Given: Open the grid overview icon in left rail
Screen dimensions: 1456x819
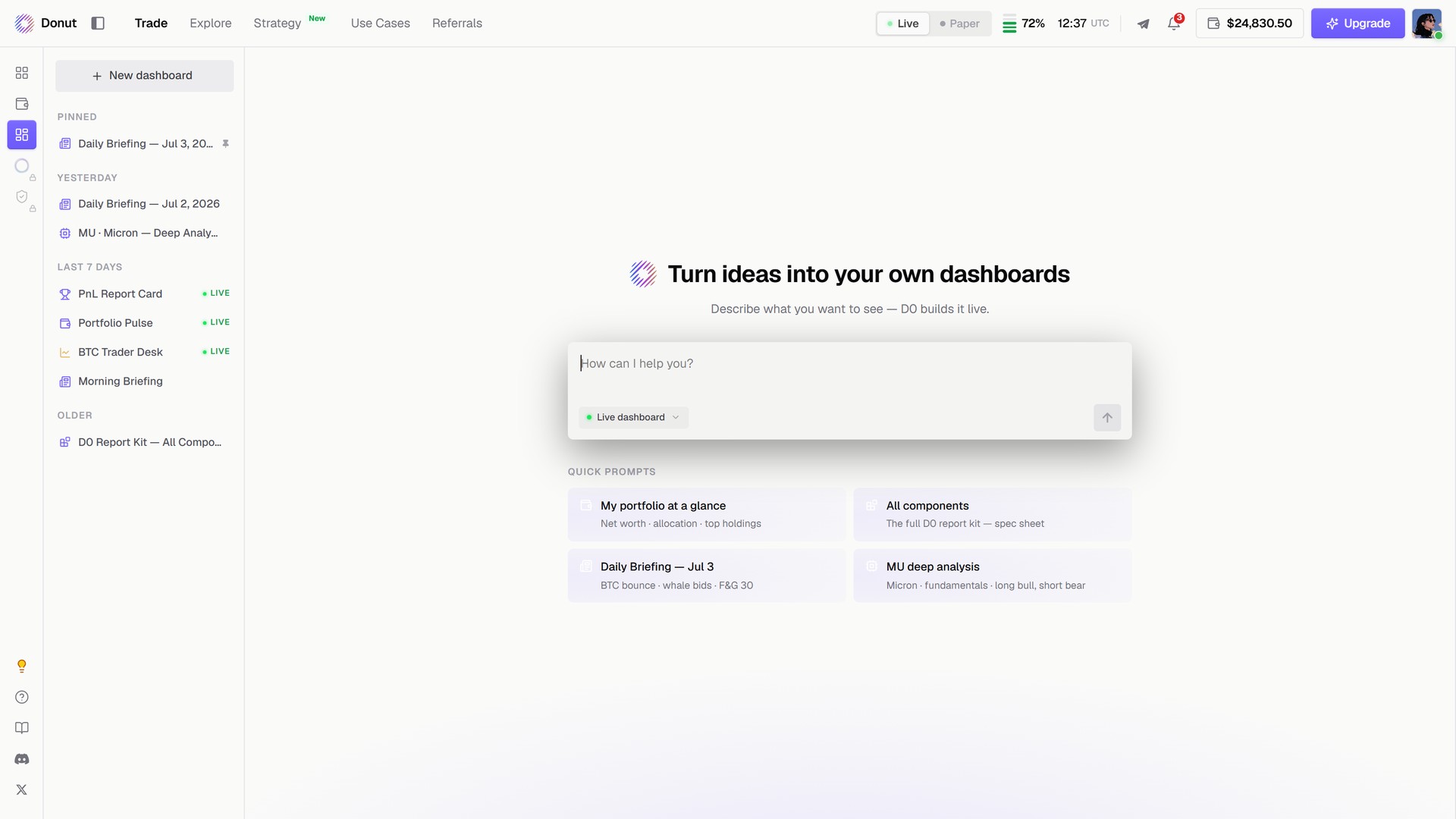Looking at the screenshot, I should coord(22,73).
